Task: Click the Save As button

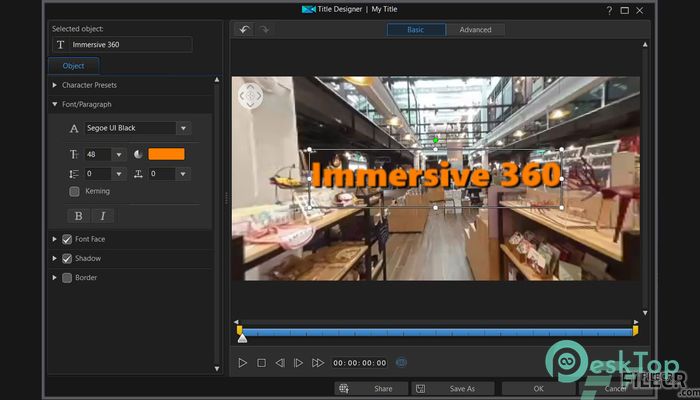Action: click(453, 389)
